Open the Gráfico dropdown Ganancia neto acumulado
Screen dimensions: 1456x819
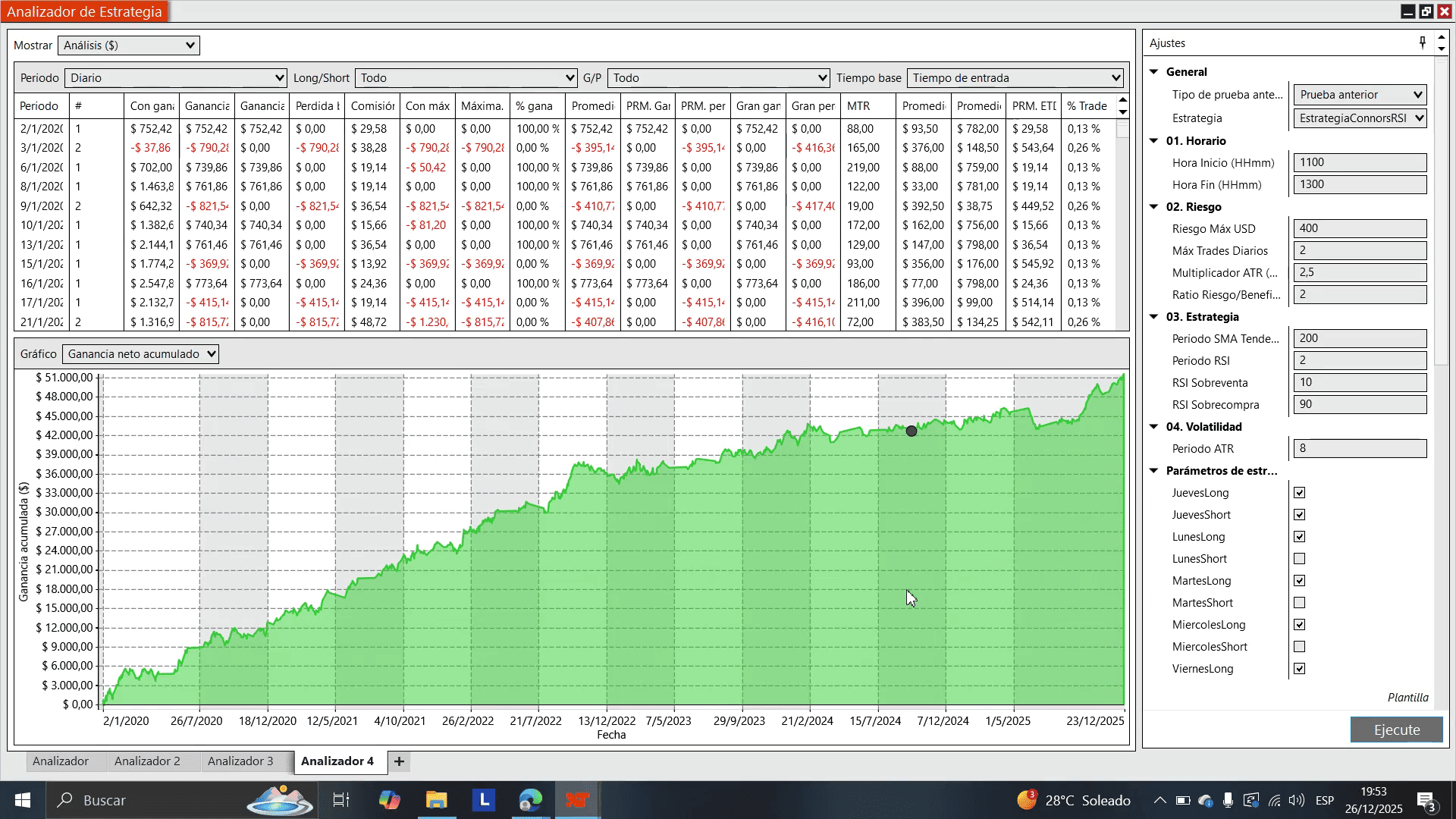tap(140, 354)
